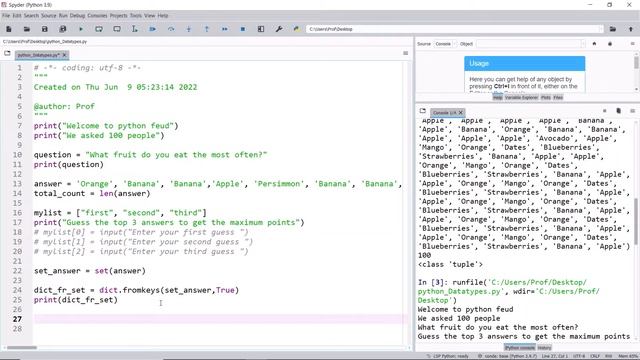Step into function debug icon
The height and width of the screenshot is (360, 640).
coord(189,29)
